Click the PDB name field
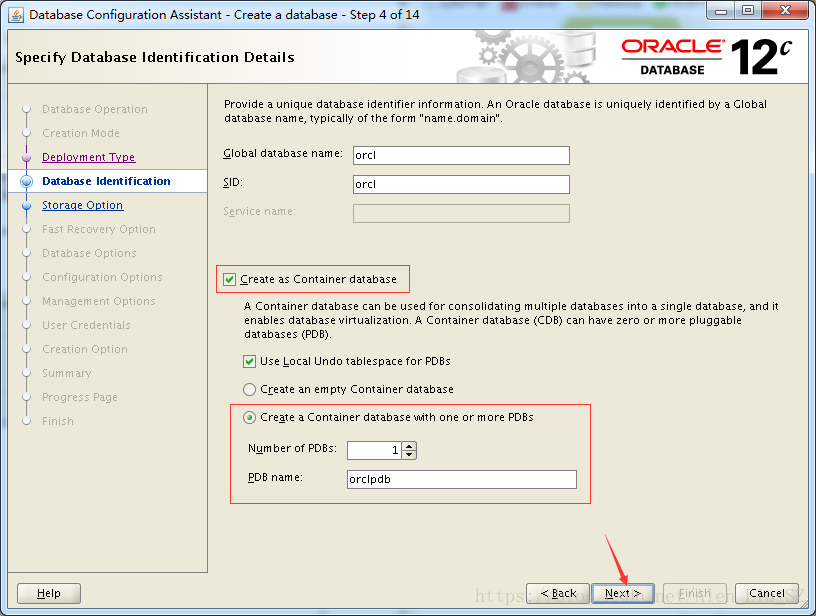 462,480
